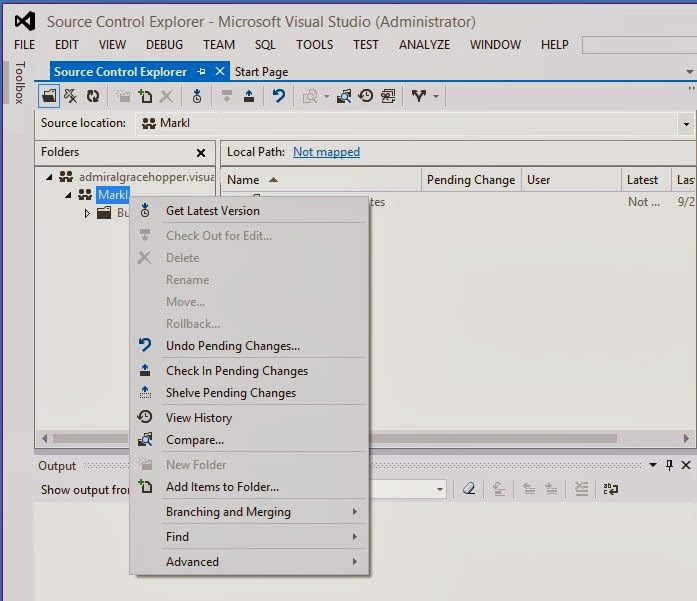The width and height of the screenshot is (697, 601).
Task: Select Shelve Pending Changes
Action: point(249,393)
